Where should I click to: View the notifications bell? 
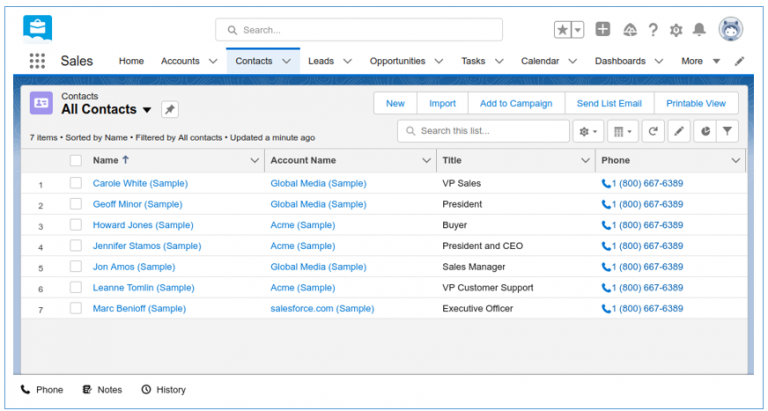(700, 30)
